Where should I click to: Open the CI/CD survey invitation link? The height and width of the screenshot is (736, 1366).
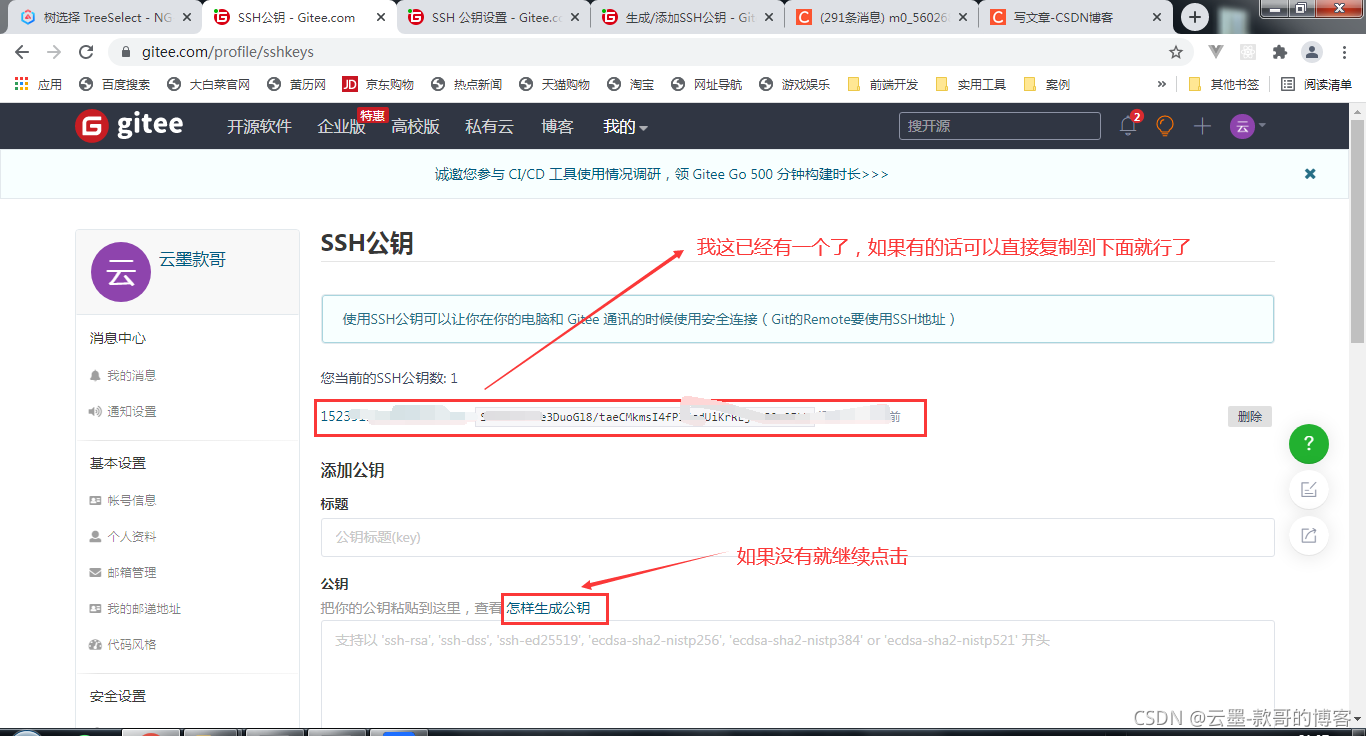661,174
